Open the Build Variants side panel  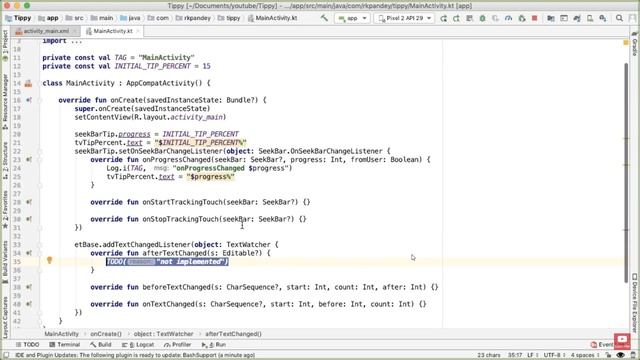[x=5, y=262]
